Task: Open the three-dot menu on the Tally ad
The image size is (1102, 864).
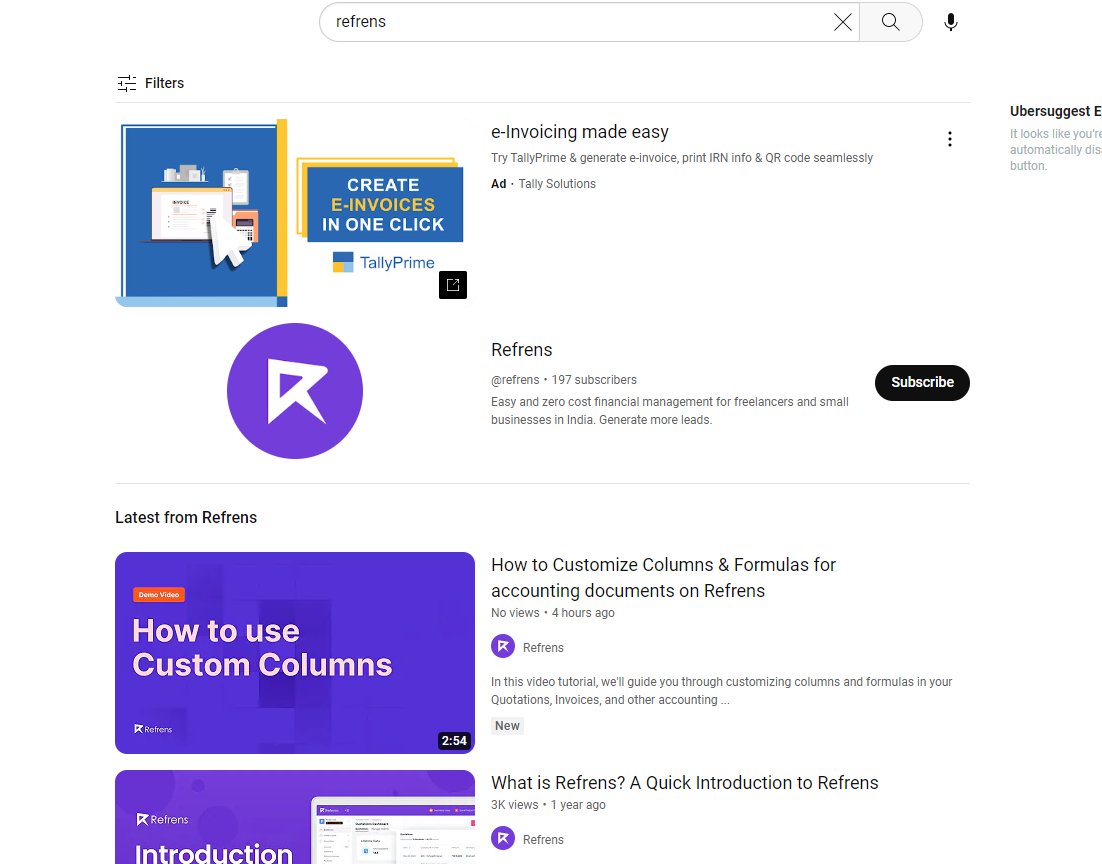Action: point(949,139)
